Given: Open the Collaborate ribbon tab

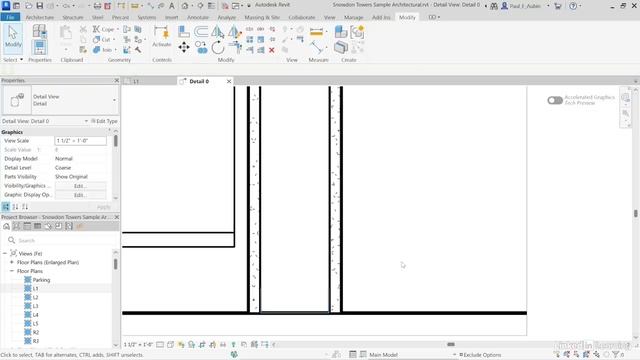Looking at the screenshot, I should 302,18.
